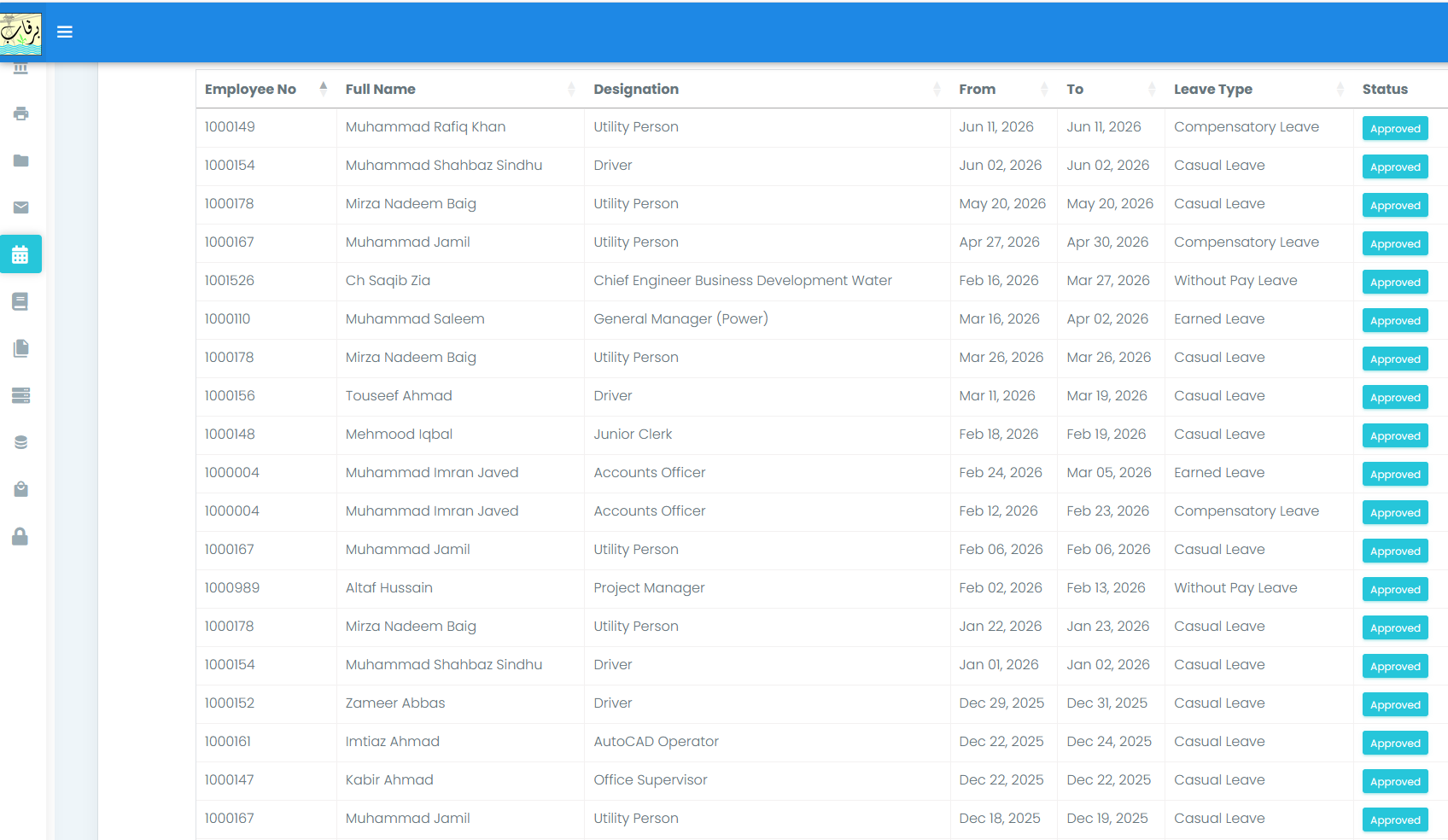Click From date Feb 16, 2026

pyautogui.click(x=999, y=280)
